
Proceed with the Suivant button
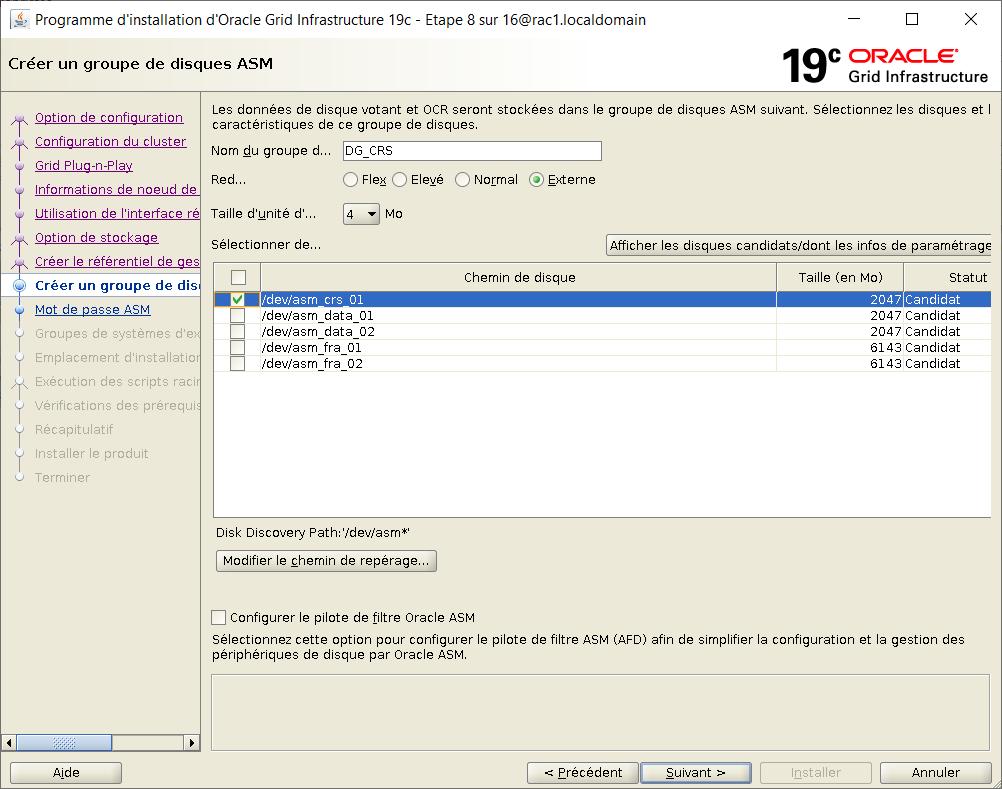tap(696, 772)
